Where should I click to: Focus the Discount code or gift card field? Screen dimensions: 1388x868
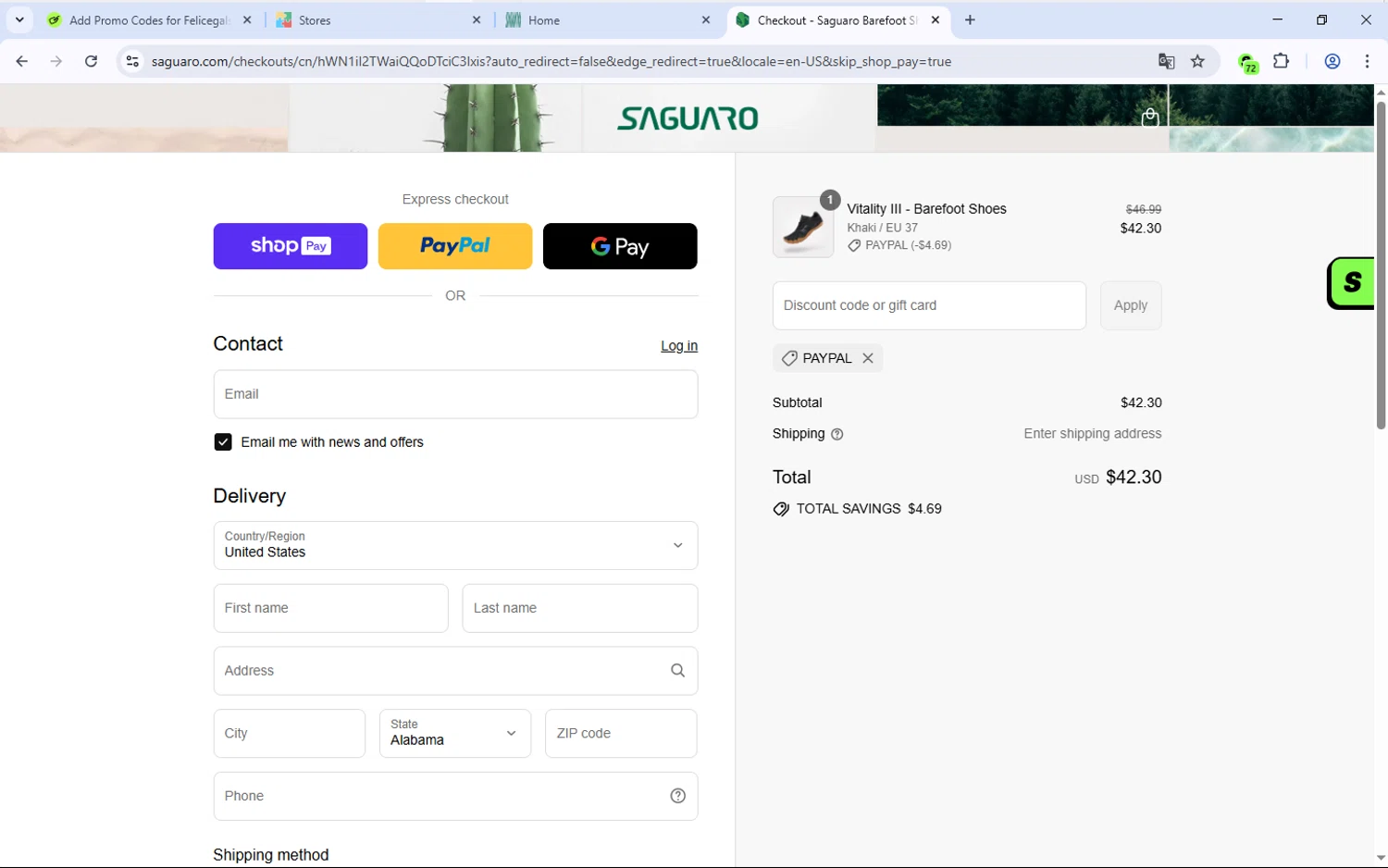coord(929,305)
